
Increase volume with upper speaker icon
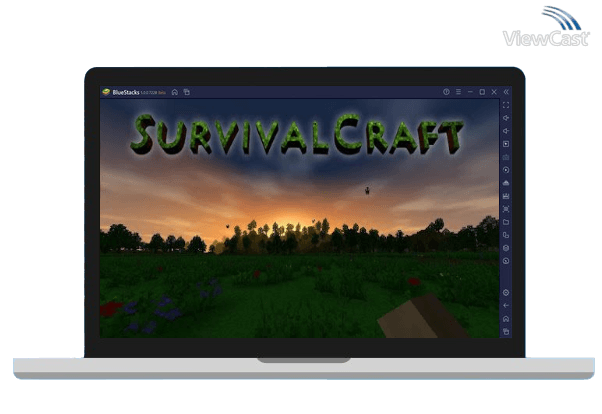point(506,118)
